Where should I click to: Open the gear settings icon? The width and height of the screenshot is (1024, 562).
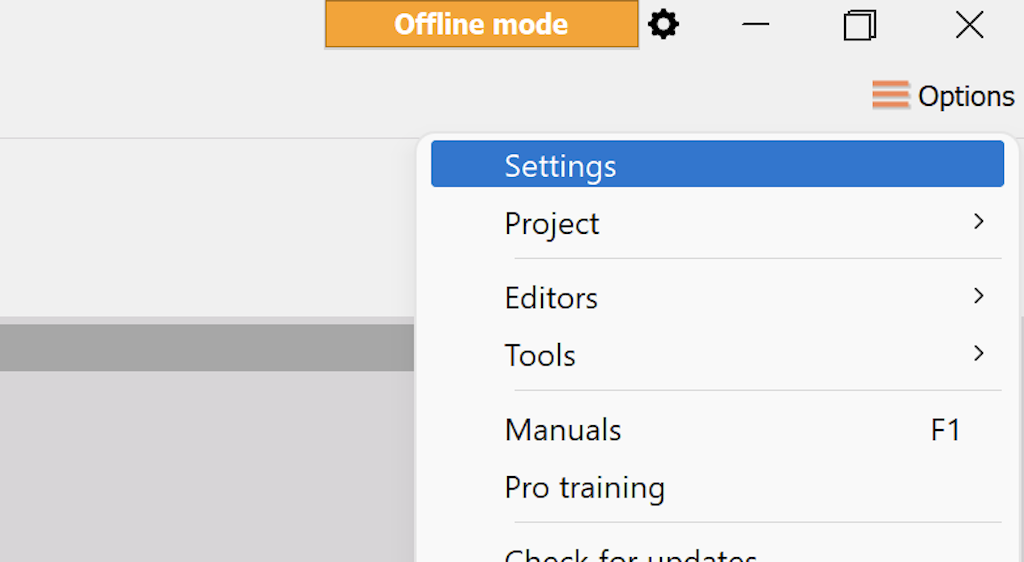664,25
